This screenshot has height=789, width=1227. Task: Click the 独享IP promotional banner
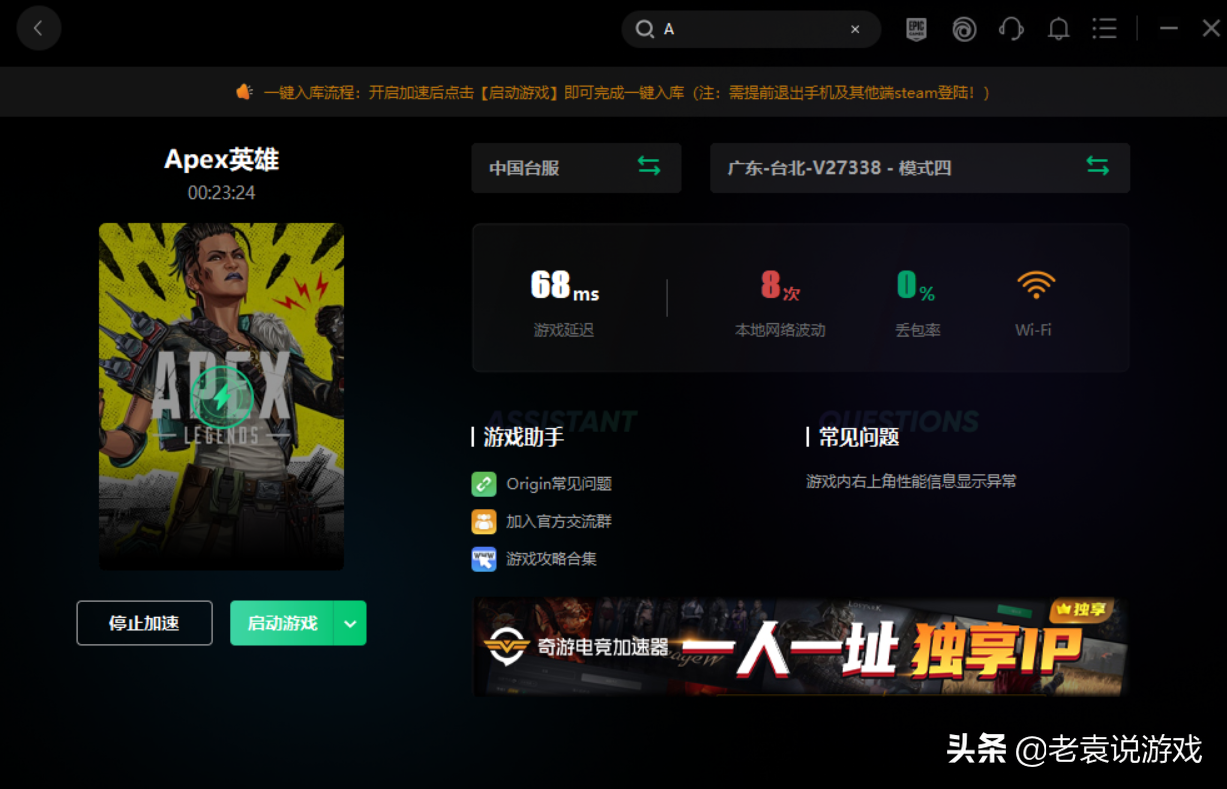[x=800, y=647]
